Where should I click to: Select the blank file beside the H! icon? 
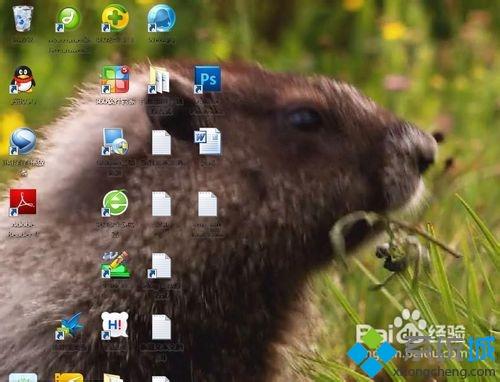pos(161,327)
